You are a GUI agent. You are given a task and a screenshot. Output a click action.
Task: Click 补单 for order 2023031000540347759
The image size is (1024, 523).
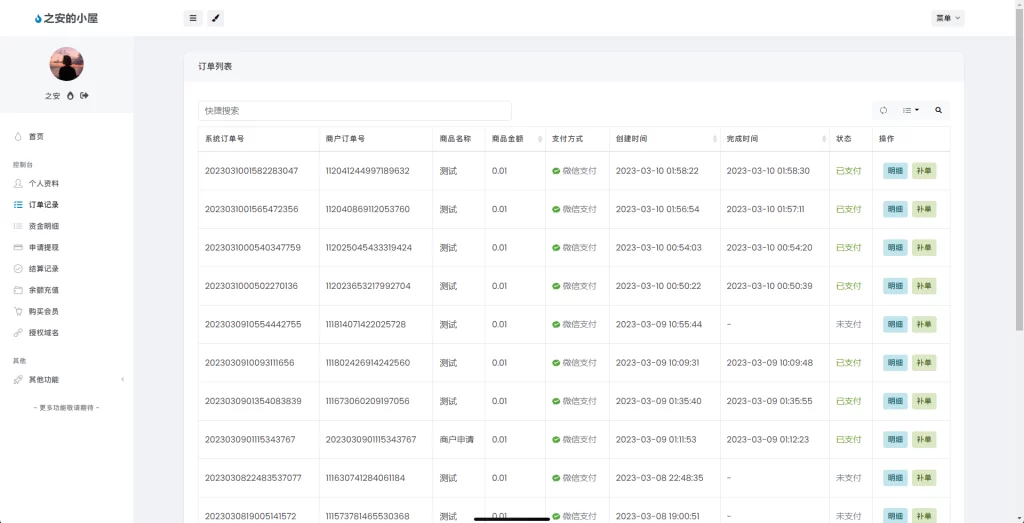coord(924,248)
